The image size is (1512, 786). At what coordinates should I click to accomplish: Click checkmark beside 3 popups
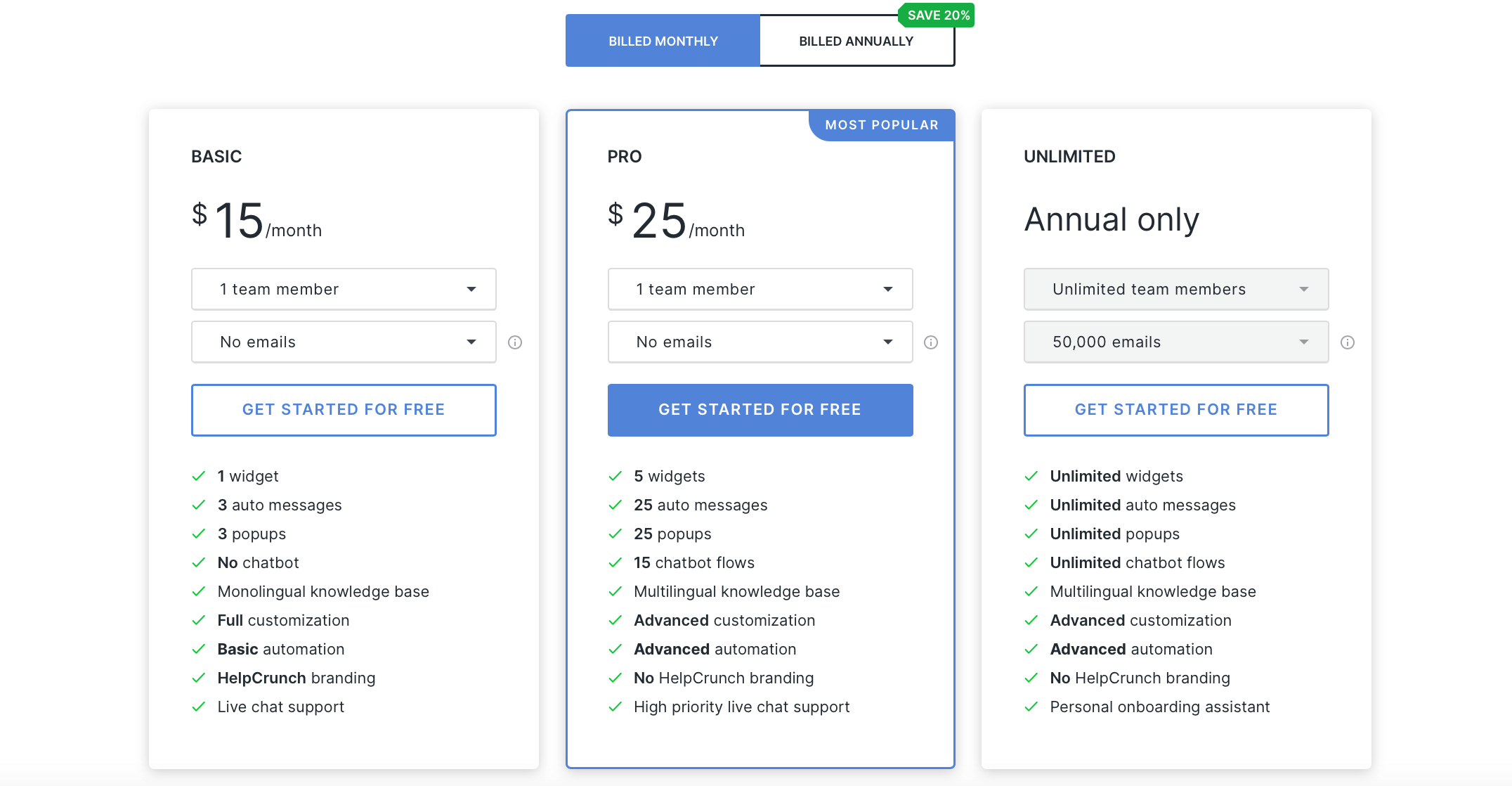coord(199,534)
